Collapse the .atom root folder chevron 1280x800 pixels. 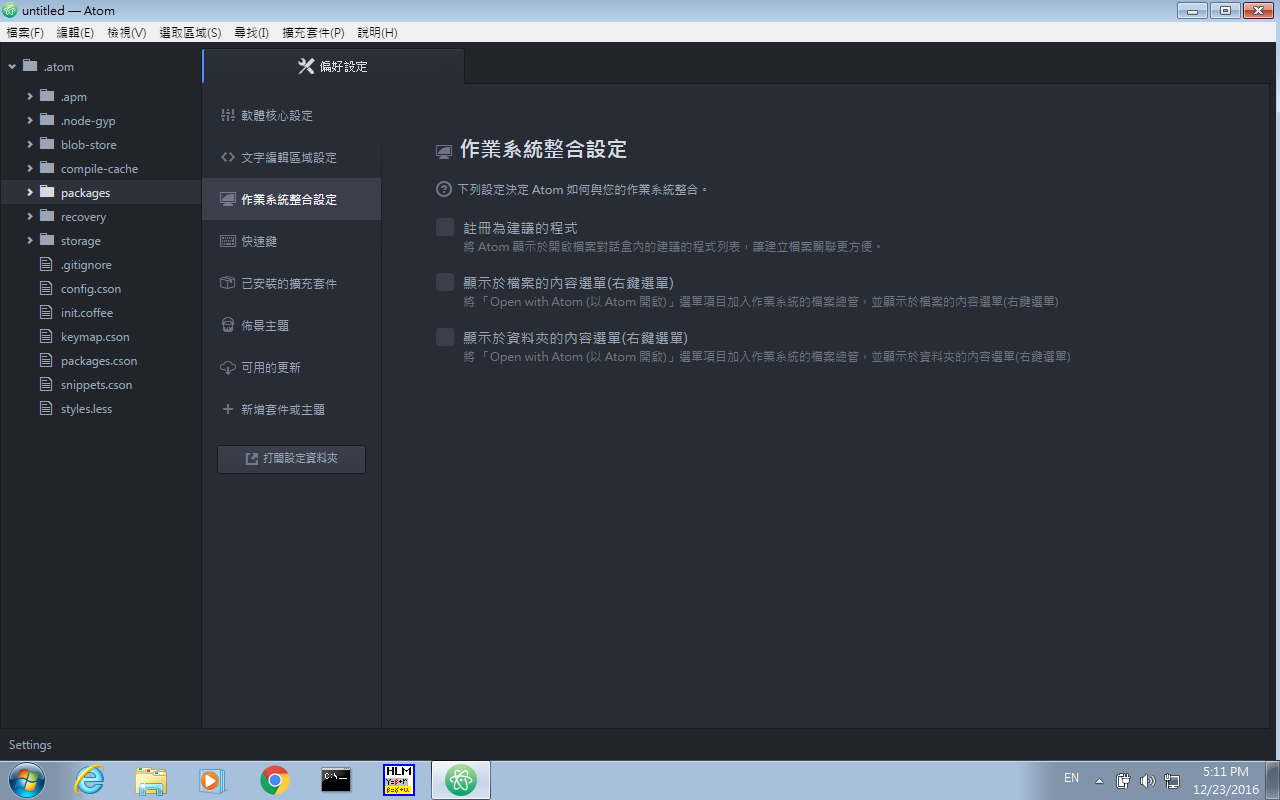point(12,67)
